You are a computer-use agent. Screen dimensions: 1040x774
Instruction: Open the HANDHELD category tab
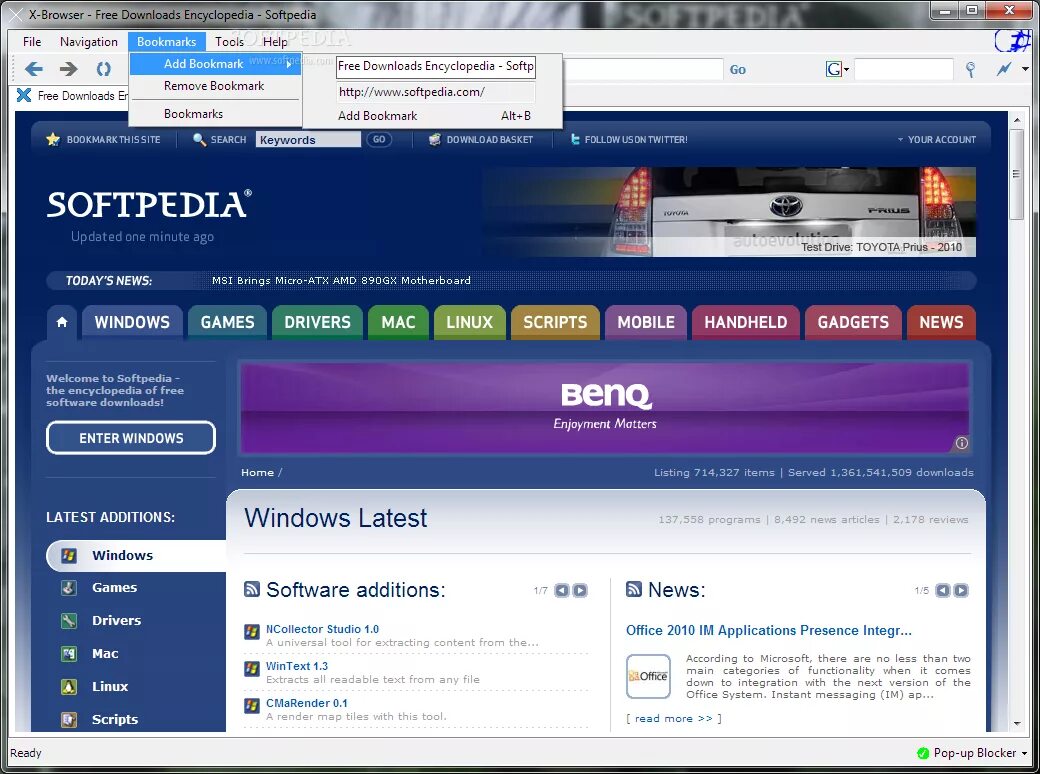pyautogui.click(x=746, y=322)
